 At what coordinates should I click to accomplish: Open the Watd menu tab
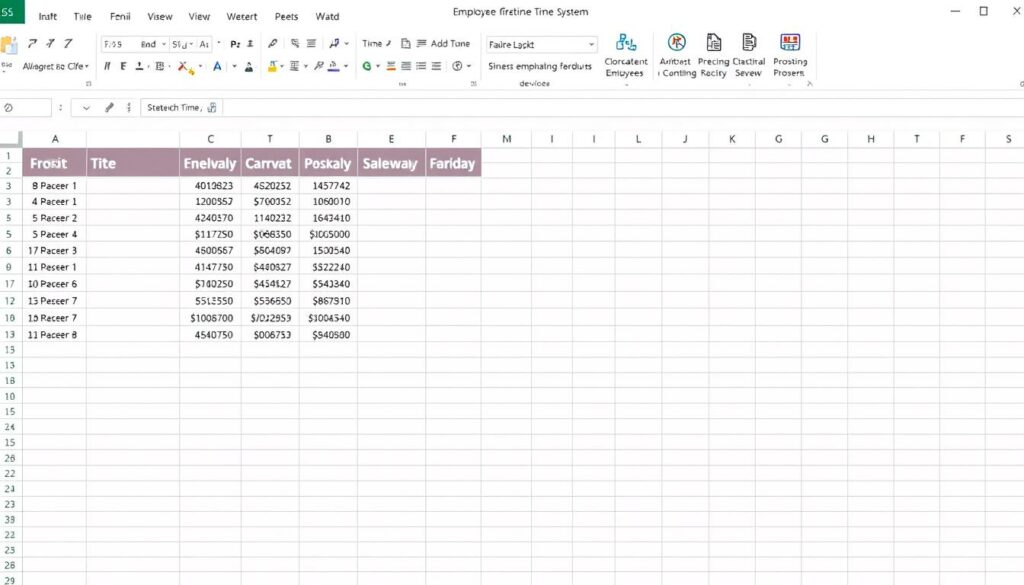tap(327, 16)
